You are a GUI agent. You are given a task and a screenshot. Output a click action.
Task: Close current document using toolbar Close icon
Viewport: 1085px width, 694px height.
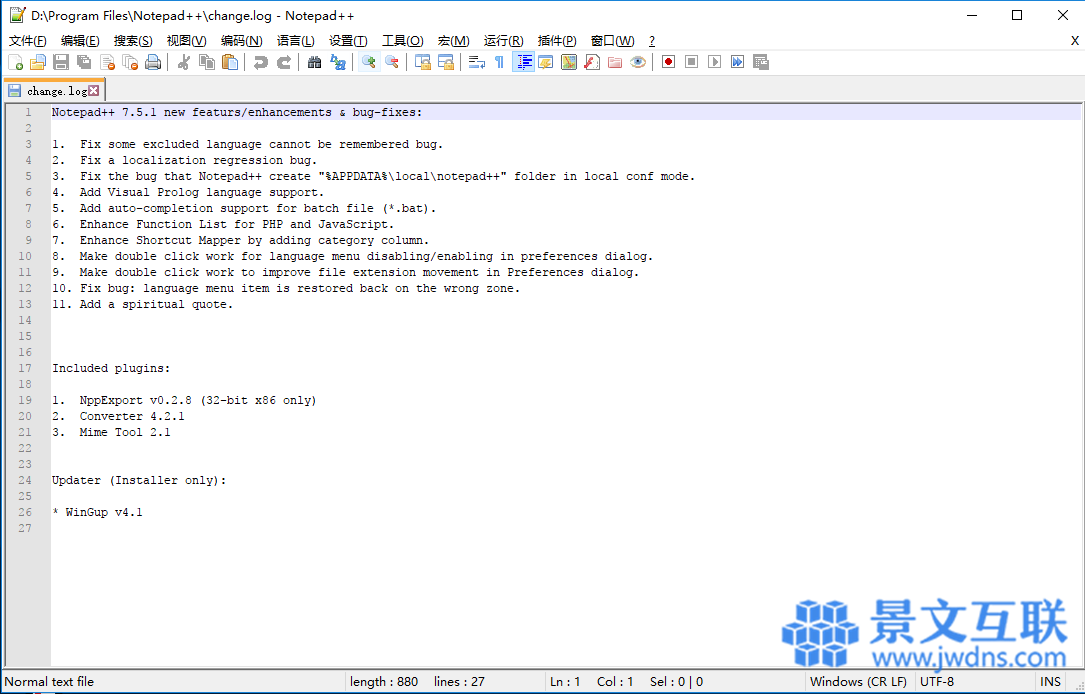click(x=107, y=62)
